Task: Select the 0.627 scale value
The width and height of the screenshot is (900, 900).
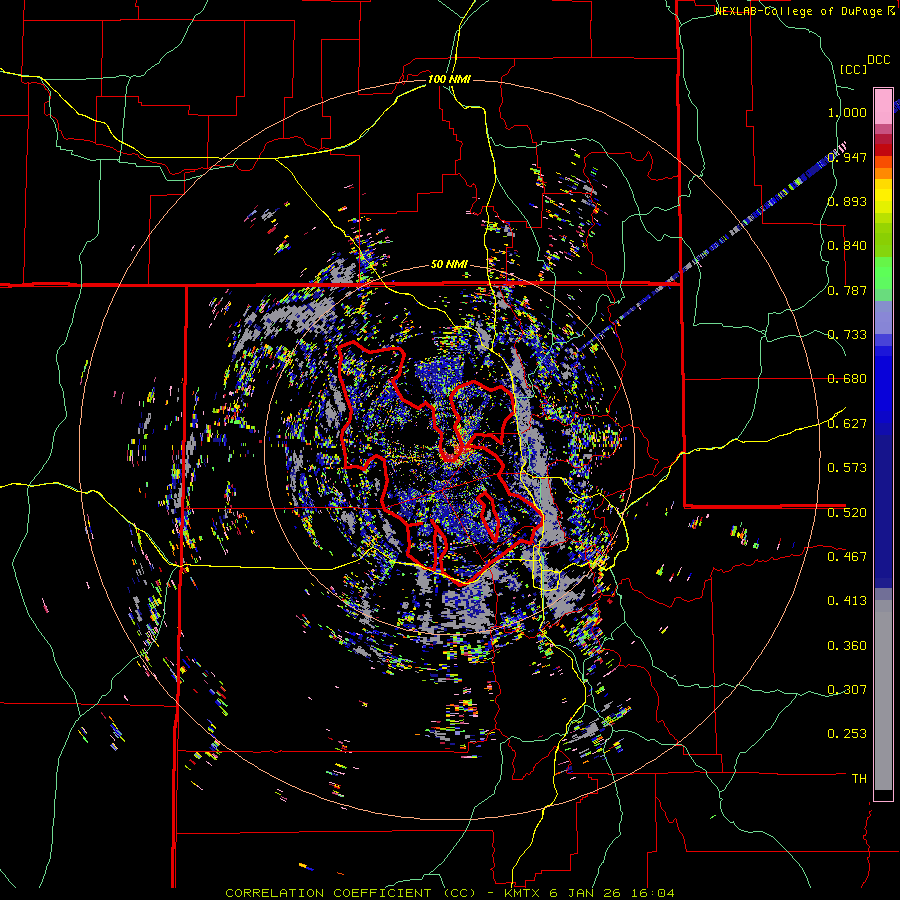Action: 847,424
